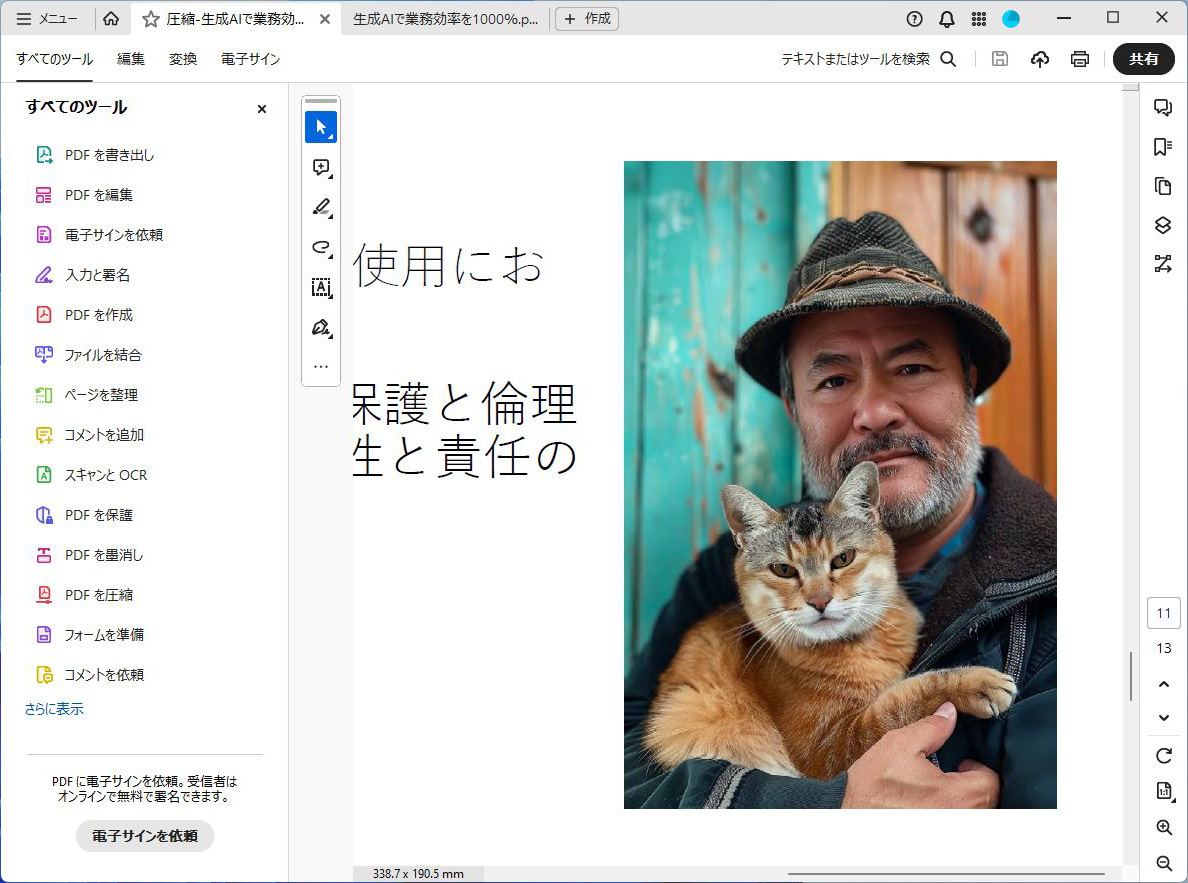Open the structure panel icon
This screenshot has height=883, width=1188.
tap(1163, 264)
